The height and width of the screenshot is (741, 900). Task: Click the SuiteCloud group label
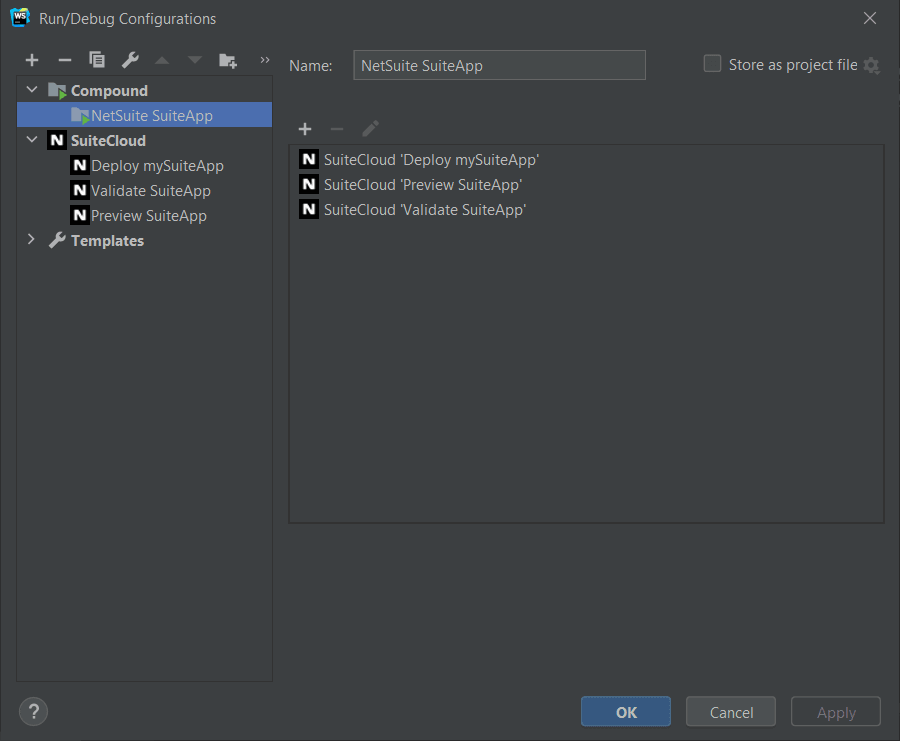tap(108, 141)
